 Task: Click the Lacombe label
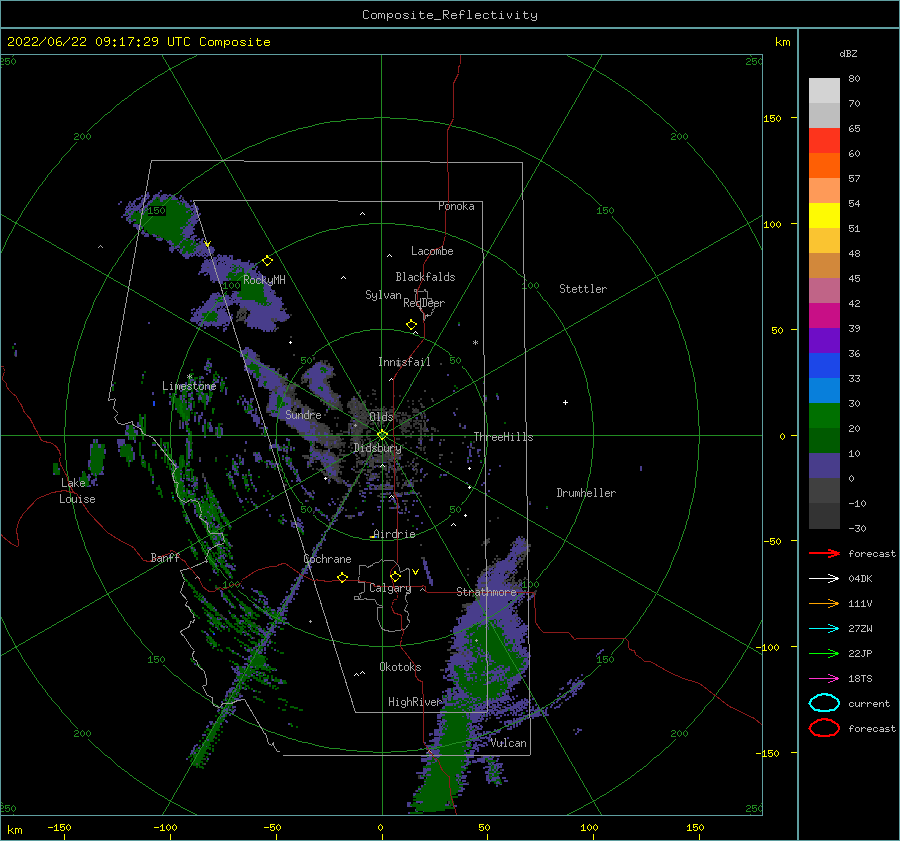pos(432,251)
